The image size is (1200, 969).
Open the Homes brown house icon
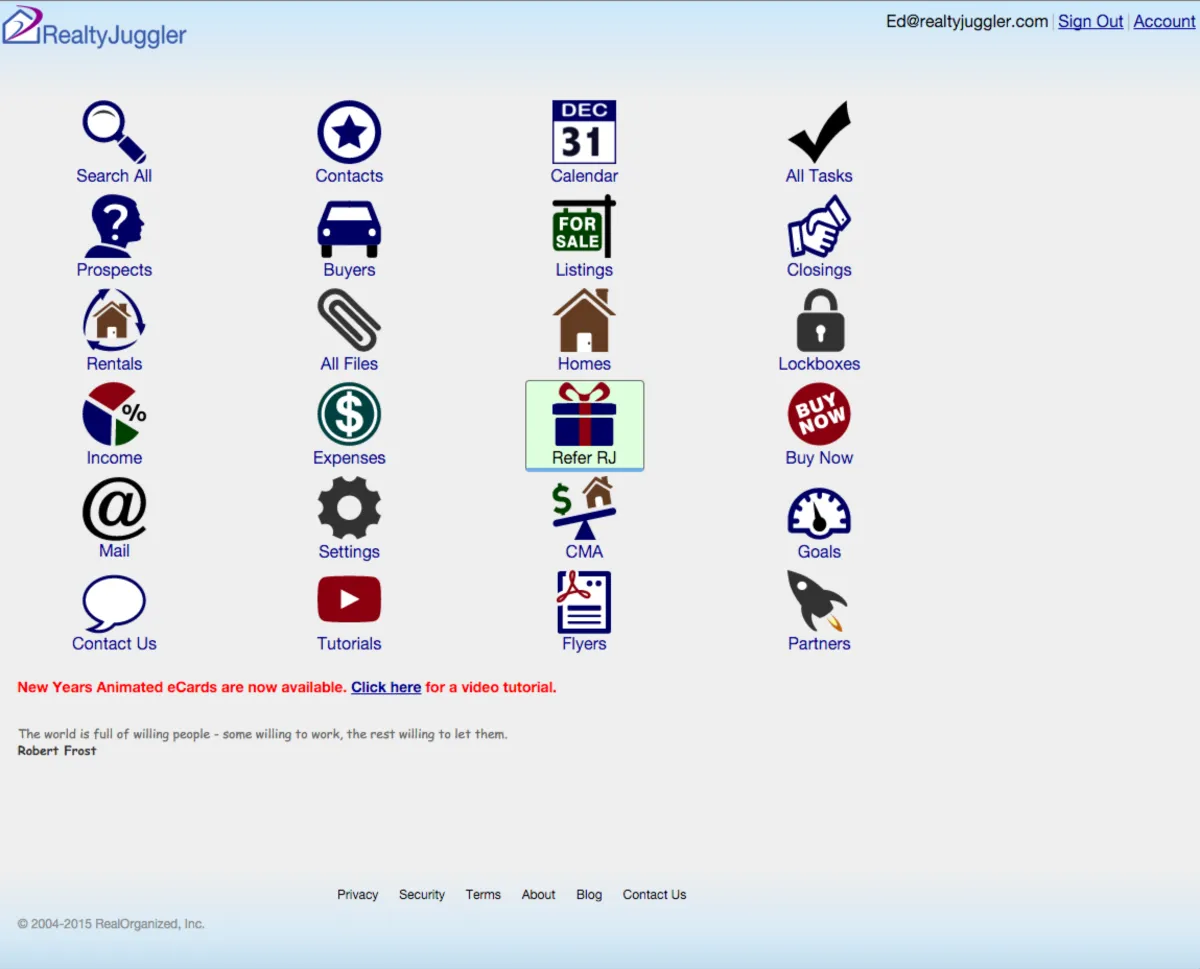point(584,320)
